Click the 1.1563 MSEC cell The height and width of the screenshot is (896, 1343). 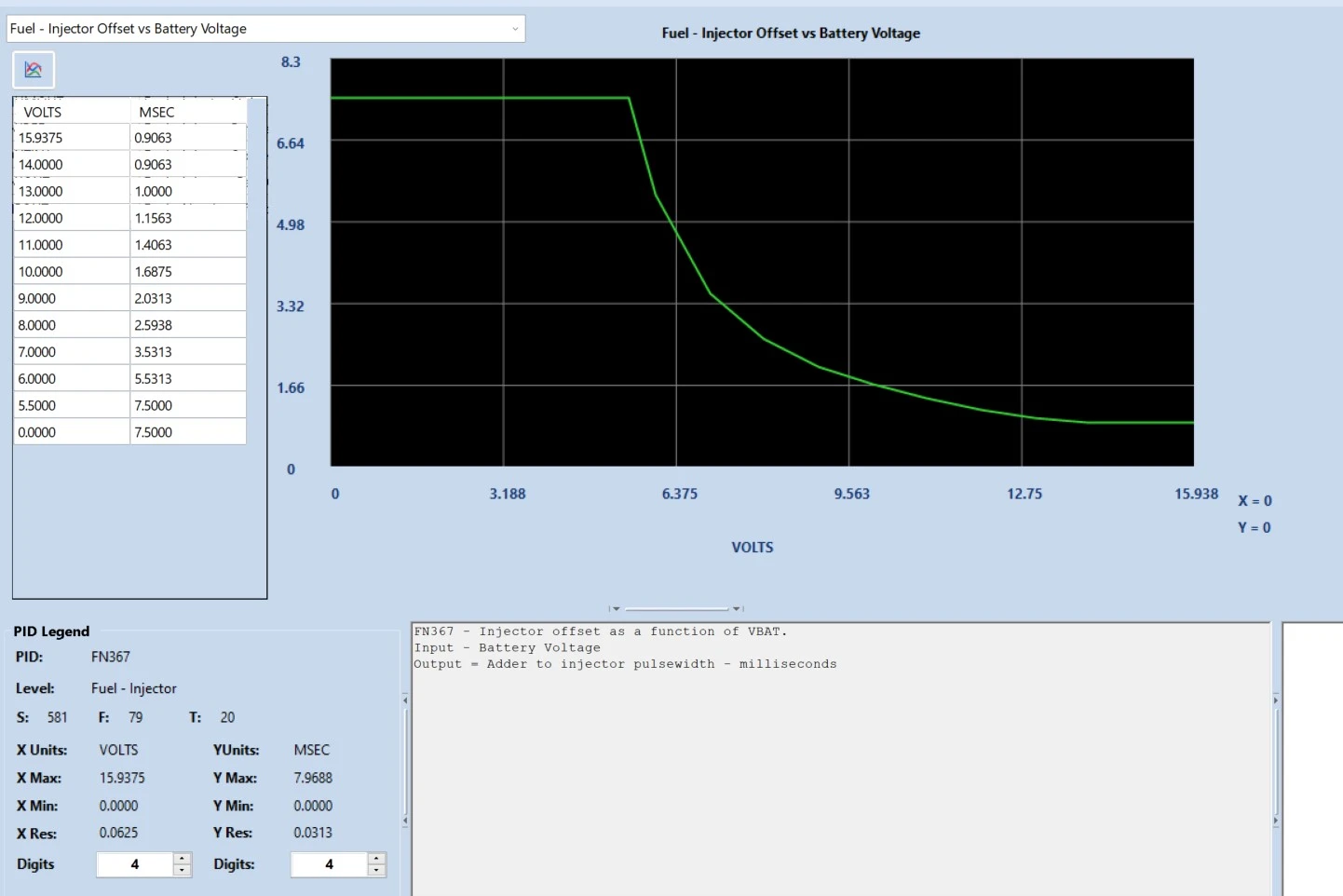(188, 218)
